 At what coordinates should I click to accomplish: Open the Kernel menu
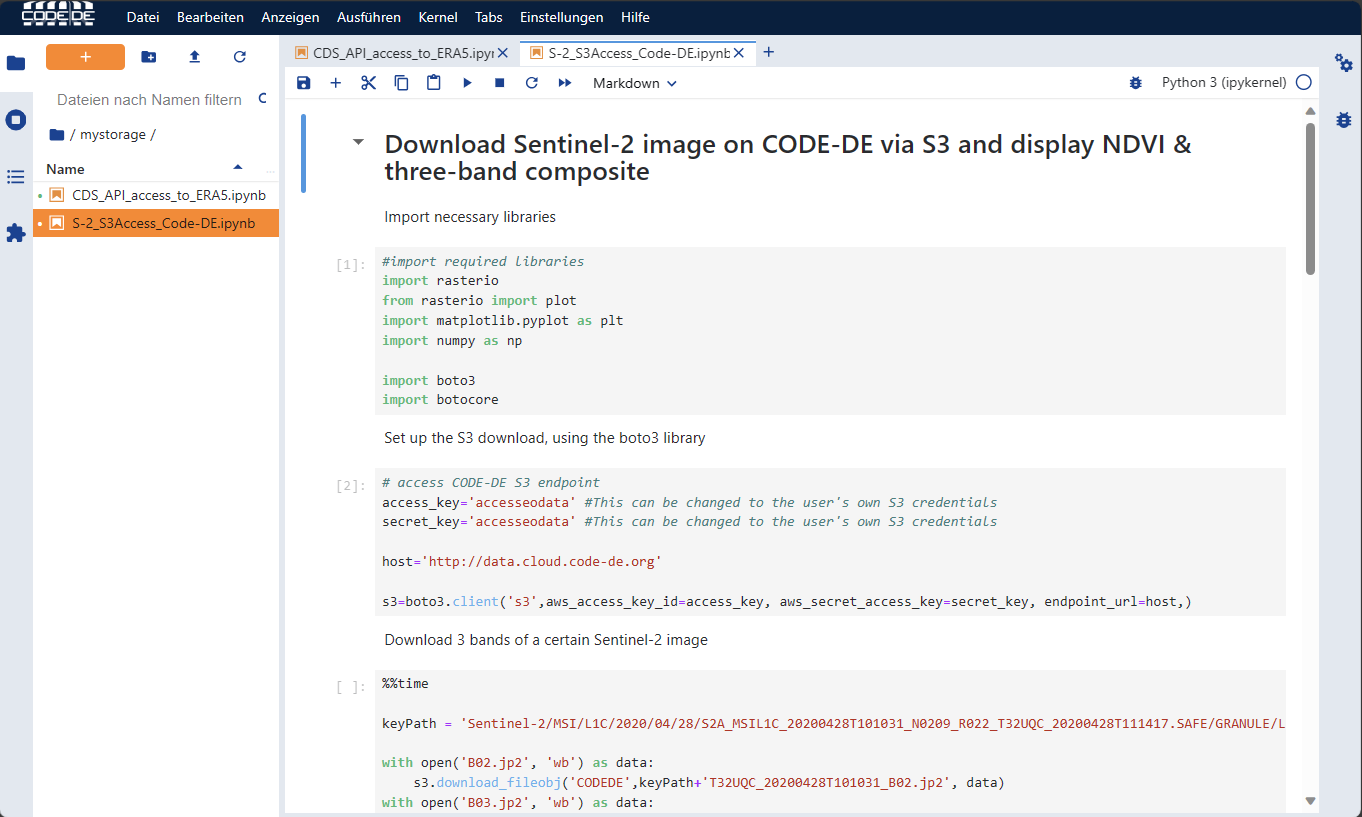438,17
